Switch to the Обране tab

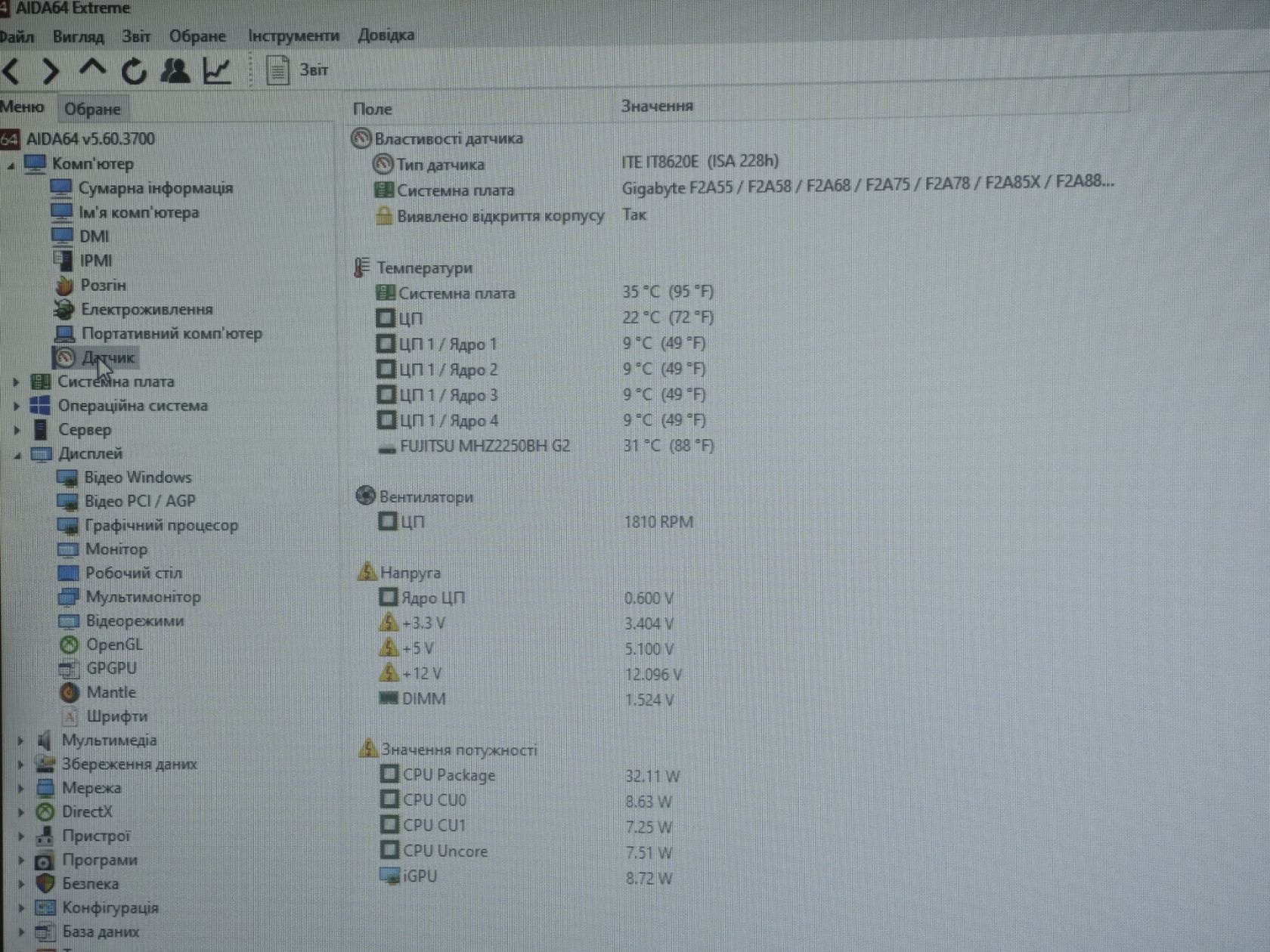92,109
